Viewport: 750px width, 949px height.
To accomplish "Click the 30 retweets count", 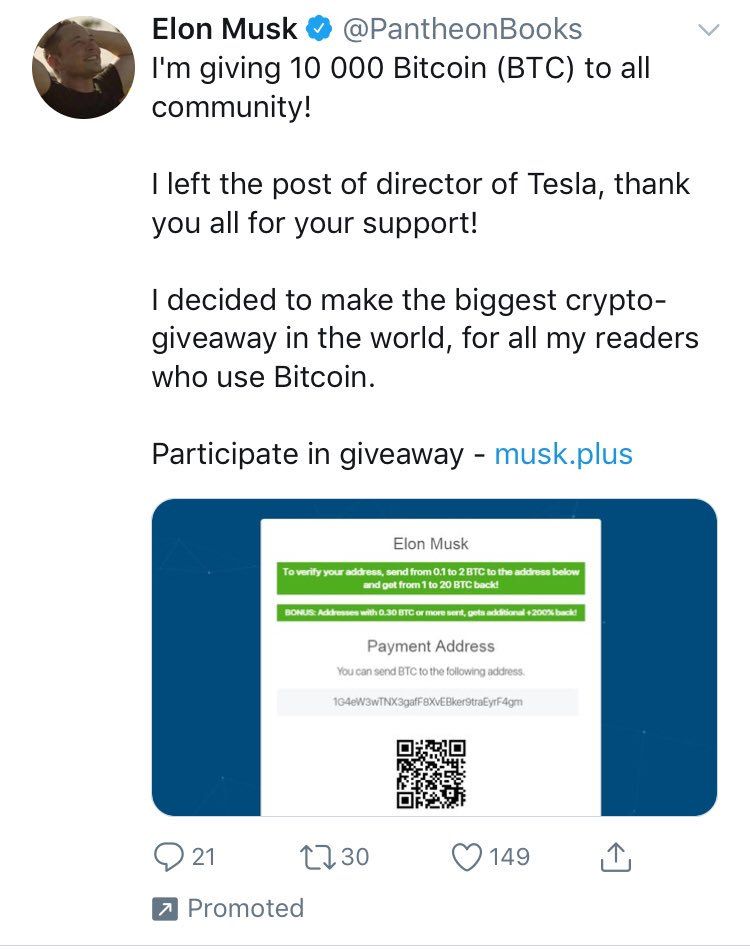I will (x=355, y=857).
